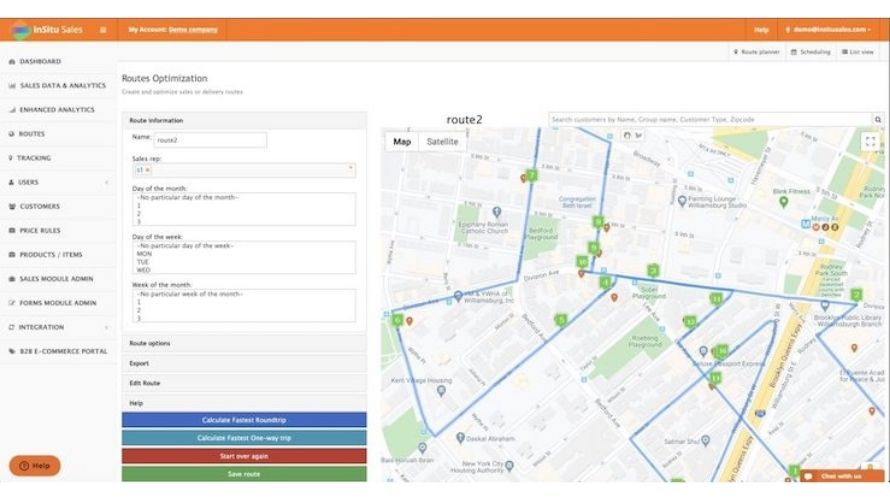Image resolution: width=890 pixels, height=500 pixels.
Task: Switch to the default Map view
Action: click(401, 142)
